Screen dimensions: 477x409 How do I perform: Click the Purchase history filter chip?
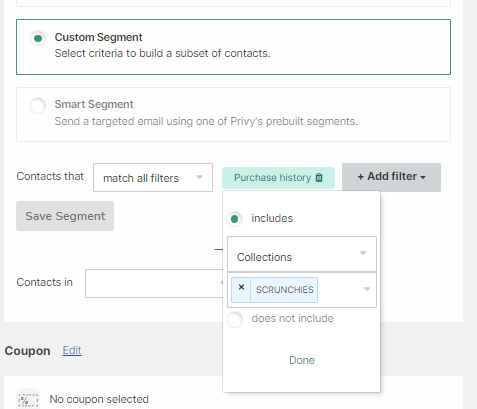pyautogui.click(x=278, y=178)
